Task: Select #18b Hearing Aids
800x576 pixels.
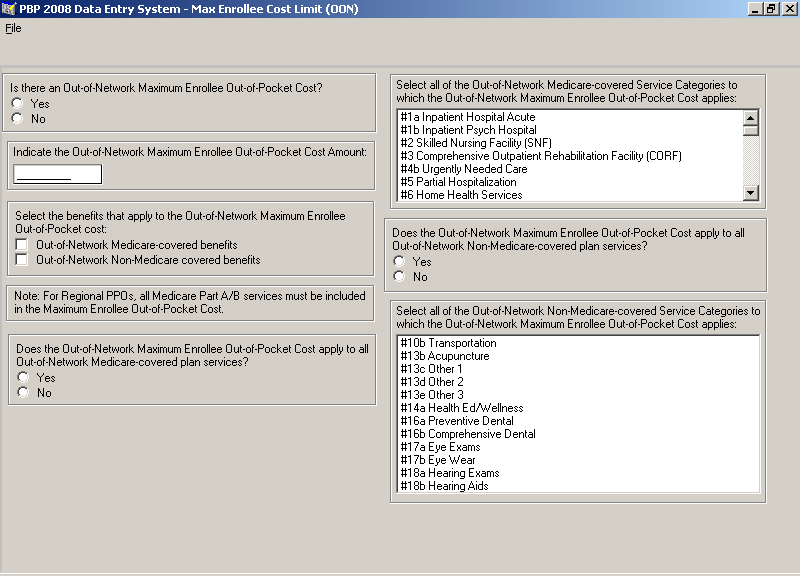Action: (x=578, y=486)
